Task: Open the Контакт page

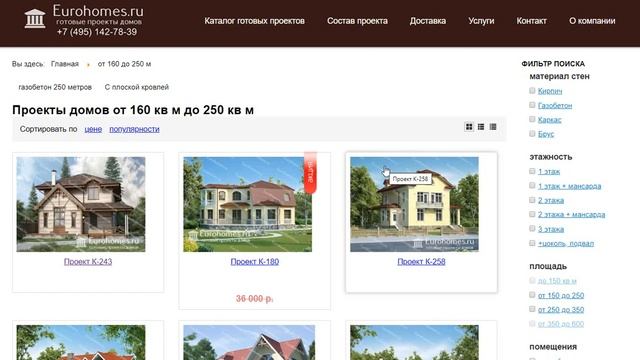Action: [531, 21]
